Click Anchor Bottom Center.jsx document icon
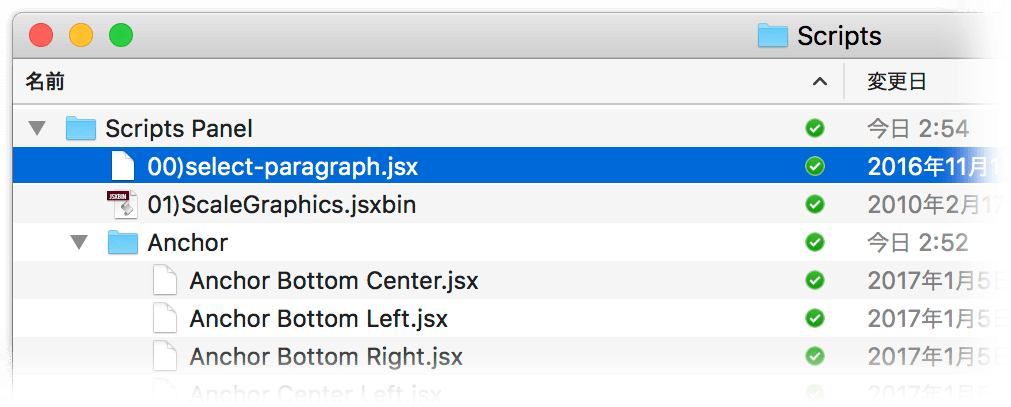The width and height of the screenshot is (1011, 407). point(164,281)
